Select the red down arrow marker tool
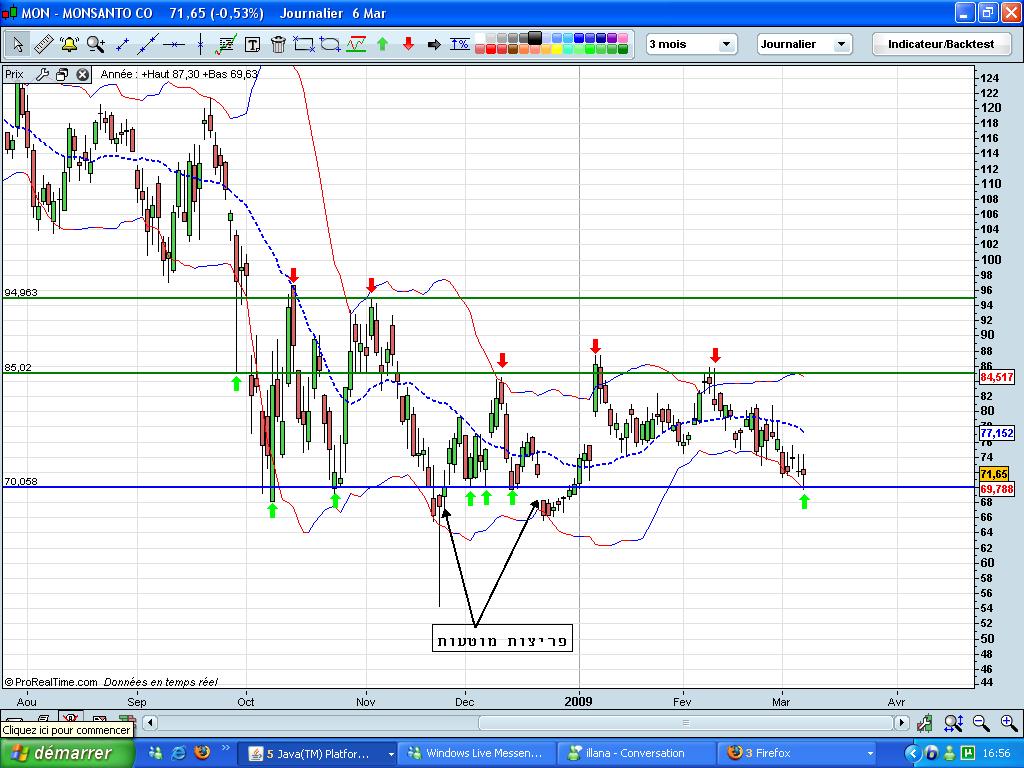Viewport: 1024px width, 768px height. tap(409, 44)
